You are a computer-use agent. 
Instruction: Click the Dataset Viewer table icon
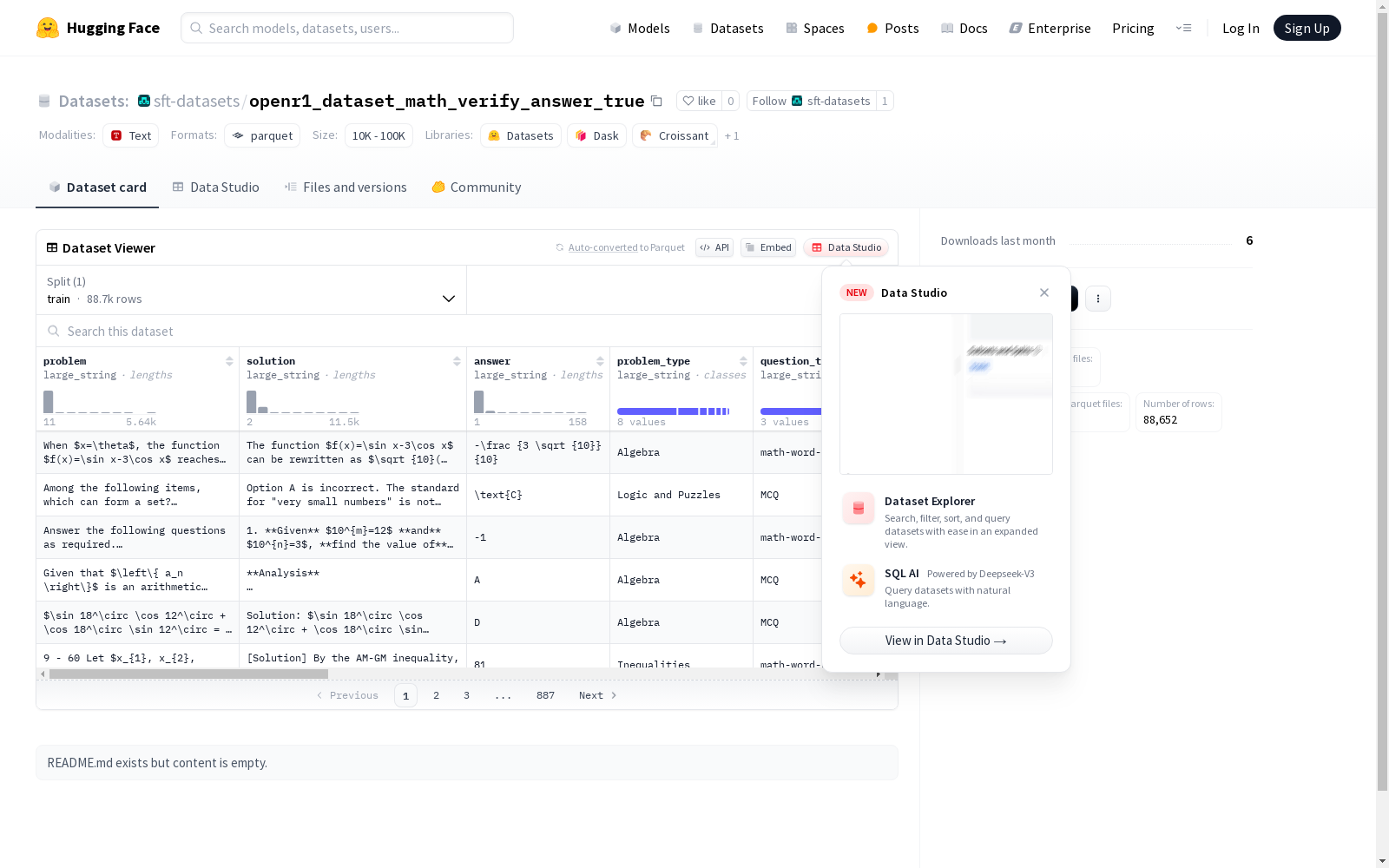[52, 247]
